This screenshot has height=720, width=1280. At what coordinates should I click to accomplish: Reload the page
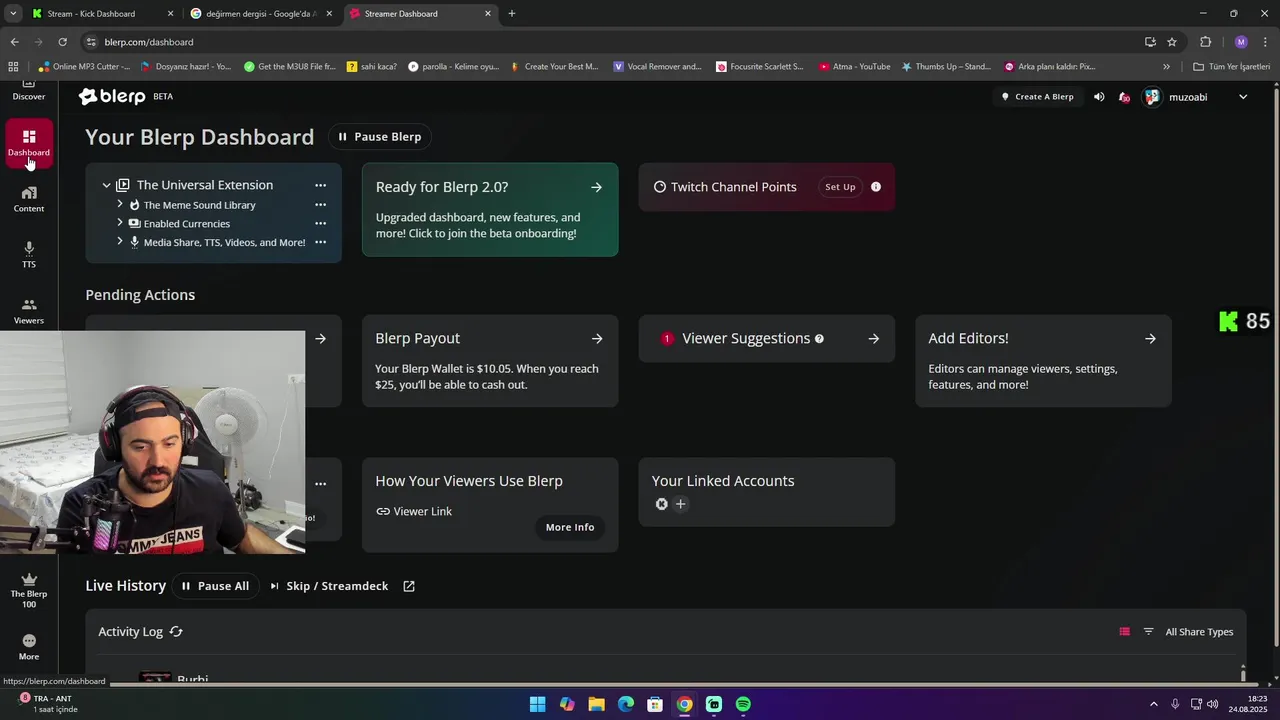tap(62, 42)
